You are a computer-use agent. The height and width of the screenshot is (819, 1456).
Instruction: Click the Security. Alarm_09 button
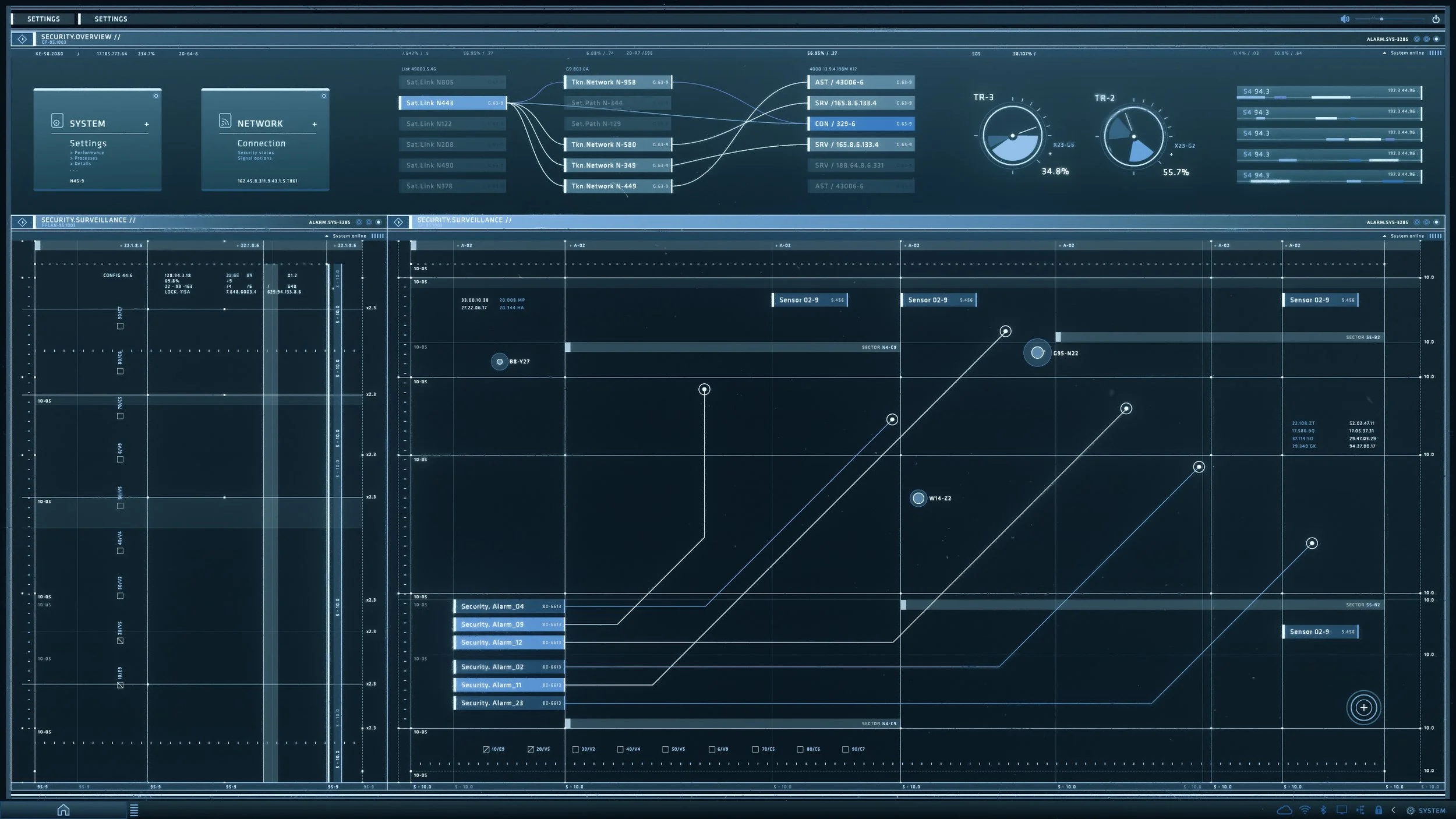(x=509, y=624)
